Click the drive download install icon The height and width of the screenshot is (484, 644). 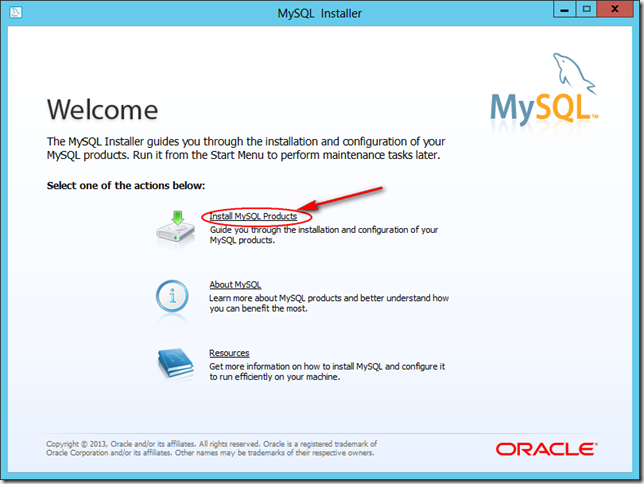[x=175, y=229]
